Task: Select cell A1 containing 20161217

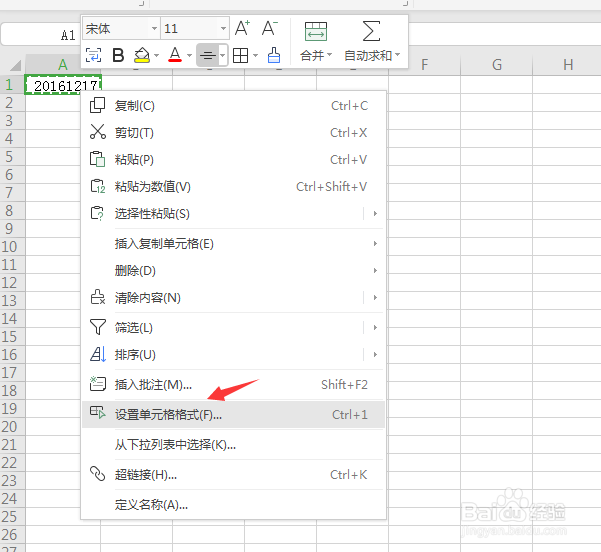Action: (63, 85)
